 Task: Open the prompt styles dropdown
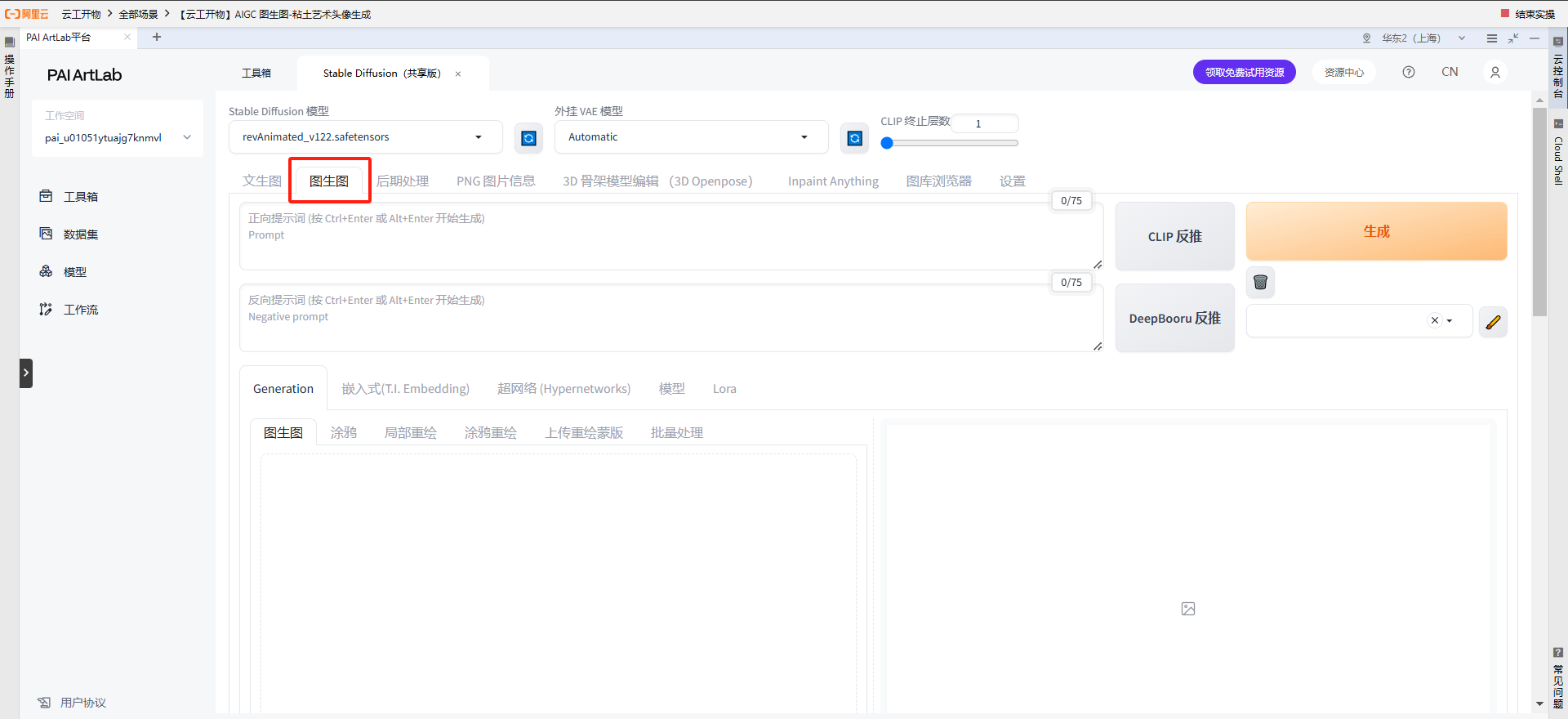[x=1359, y=320]
